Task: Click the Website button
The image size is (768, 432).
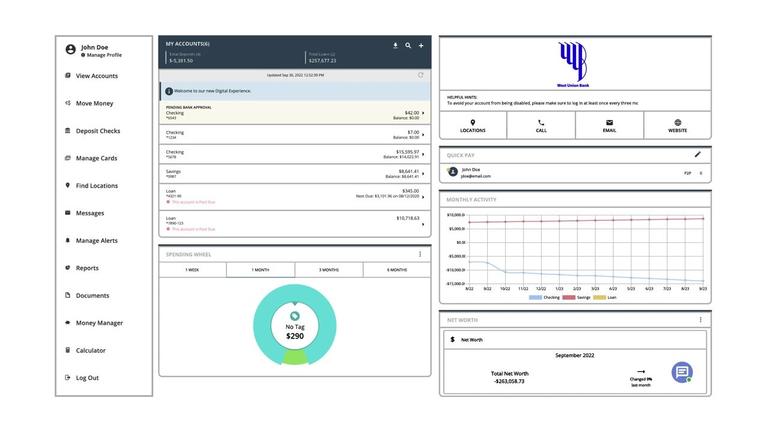Action: click(x=677, y=125)
